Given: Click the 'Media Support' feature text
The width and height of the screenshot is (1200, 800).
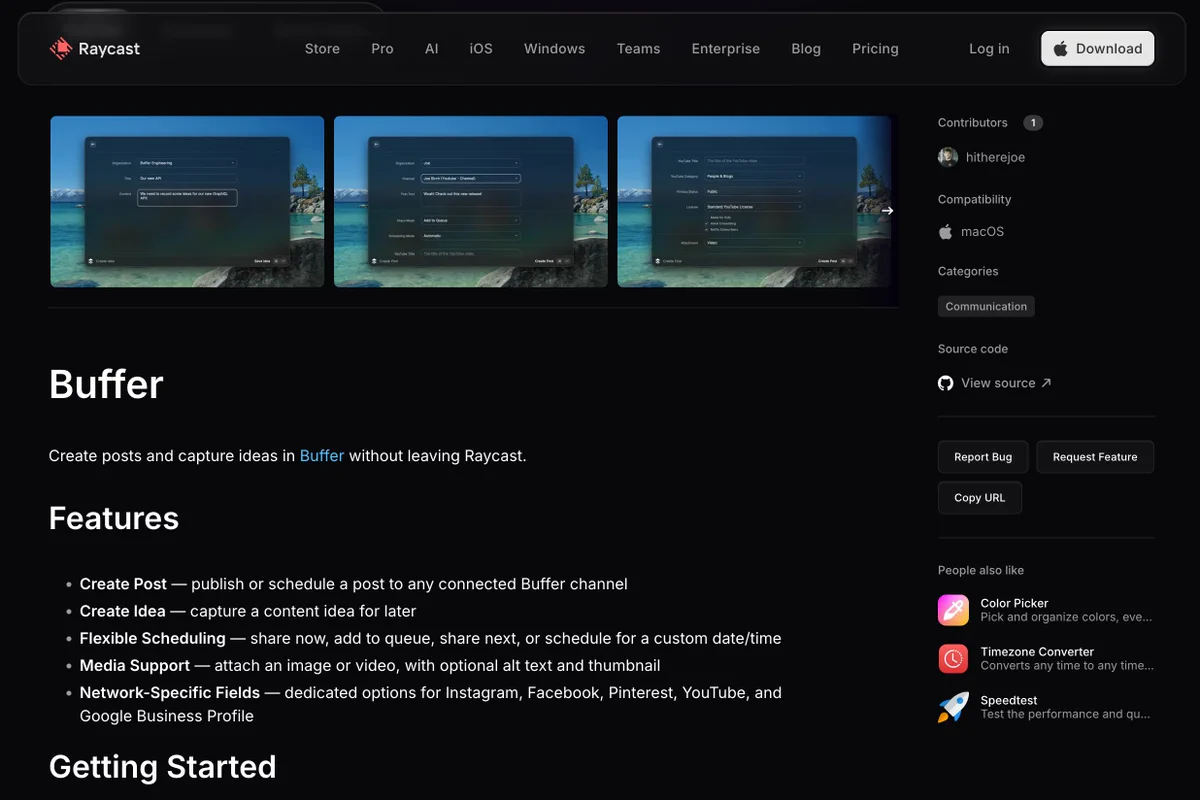Looking at the screenshot, I should pos(135,665).
